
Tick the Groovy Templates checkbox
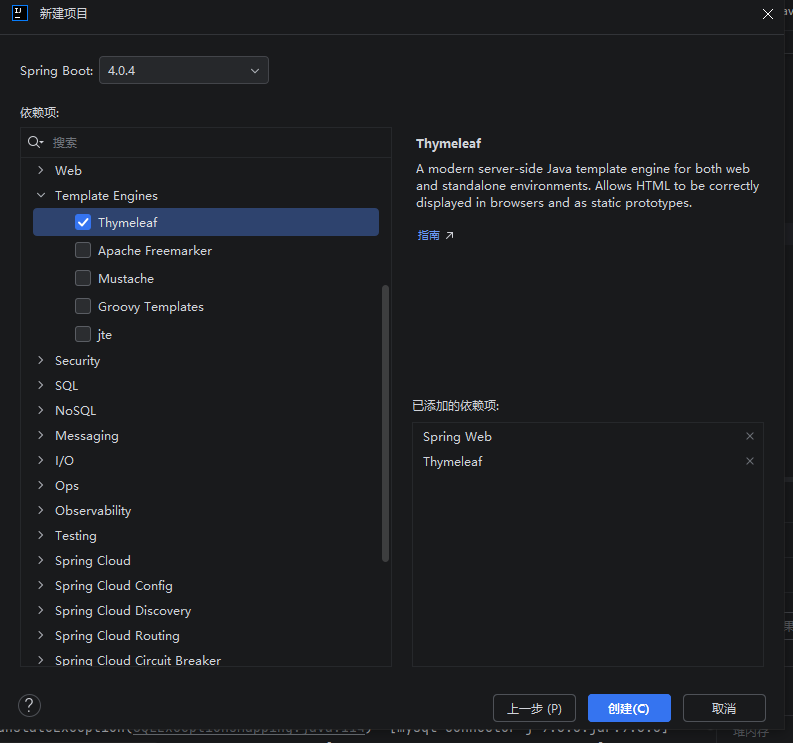coord(83,306)
